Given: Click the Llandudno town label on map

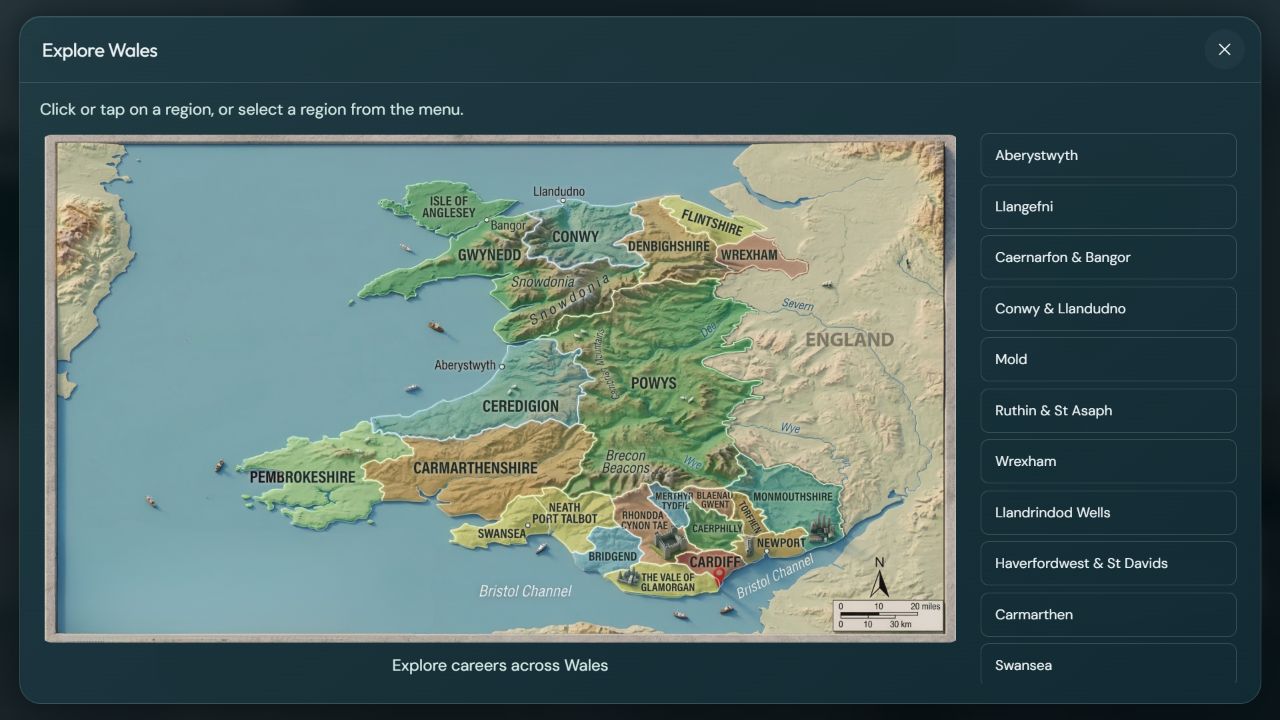Looking at the screenshot, I should click(559, 191).
